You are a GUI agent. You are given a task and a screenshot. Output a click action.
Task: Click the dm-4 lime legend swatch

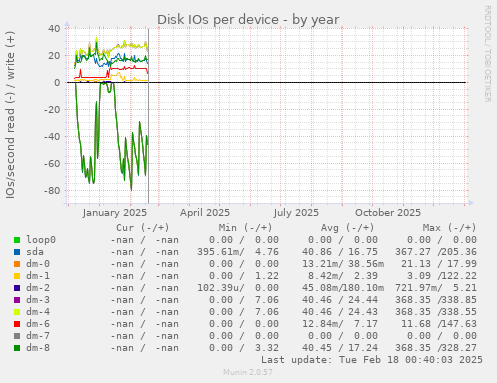tap(17, 312)
